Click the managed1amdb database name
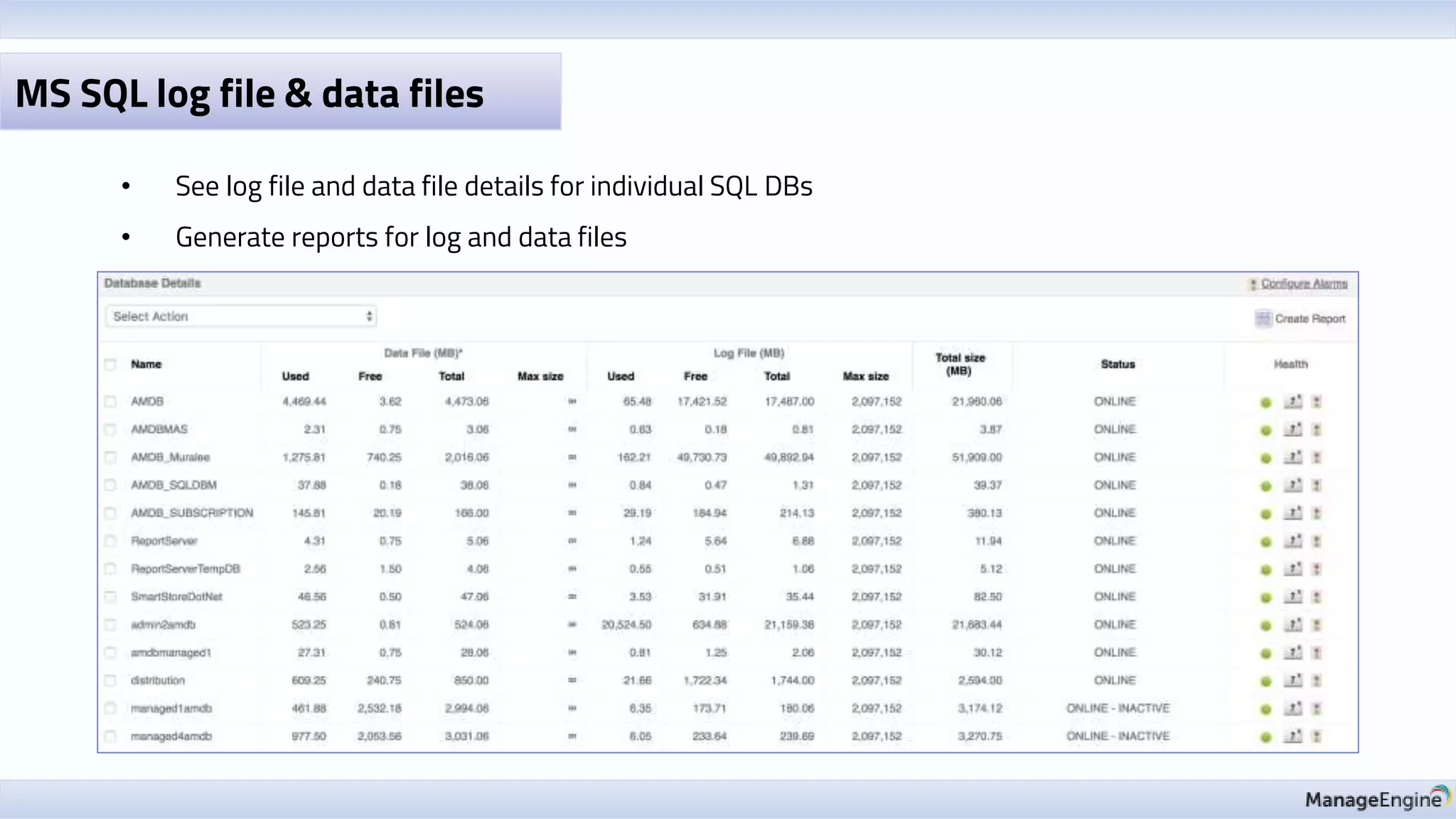This screenshot has height=819, width=1456. [x=171, y=708]
